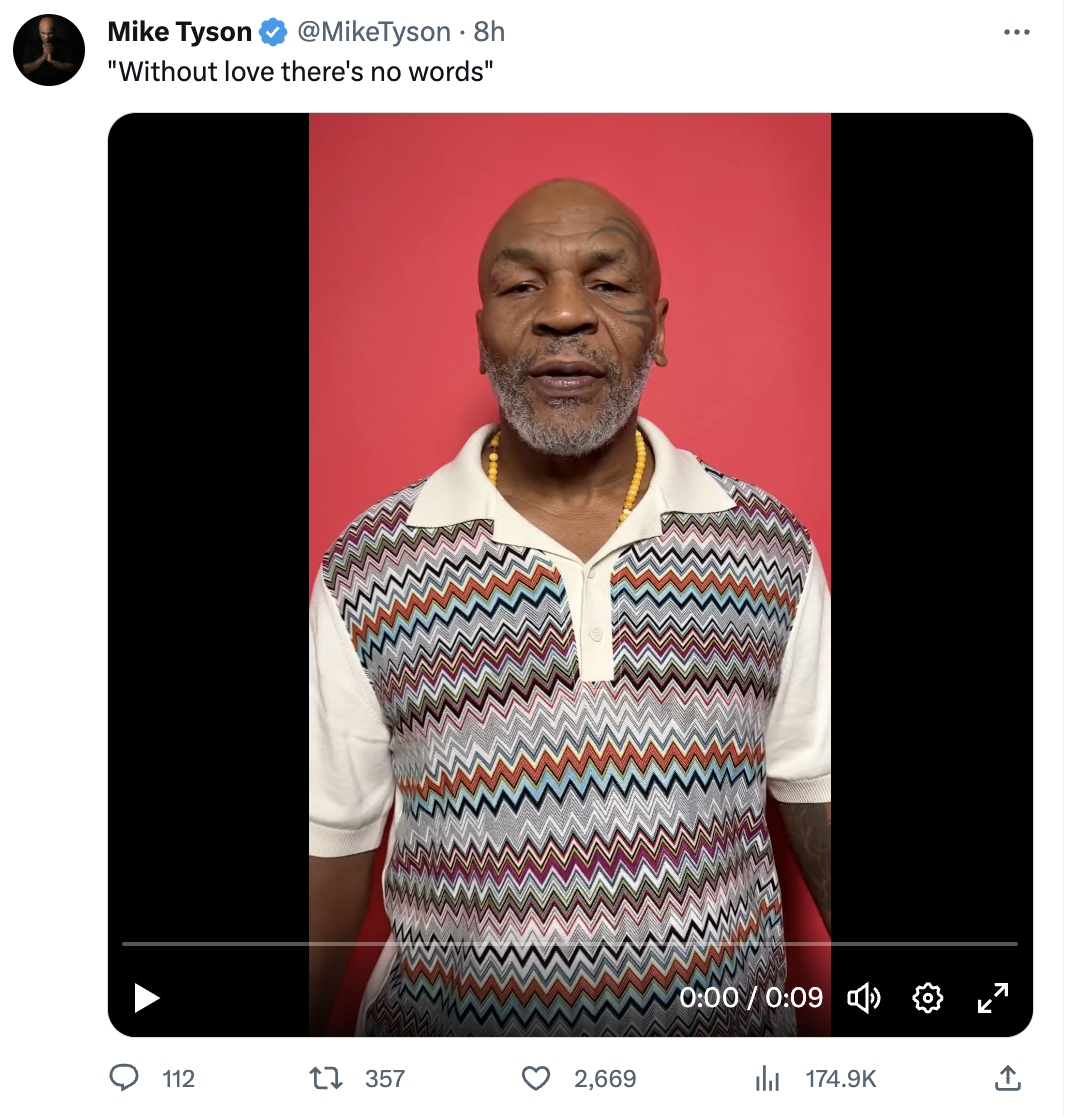The width and height of the screenshot is (1066, 1116).
Task: Open the Mike Tyson display name link
Action: coord(179,32)
